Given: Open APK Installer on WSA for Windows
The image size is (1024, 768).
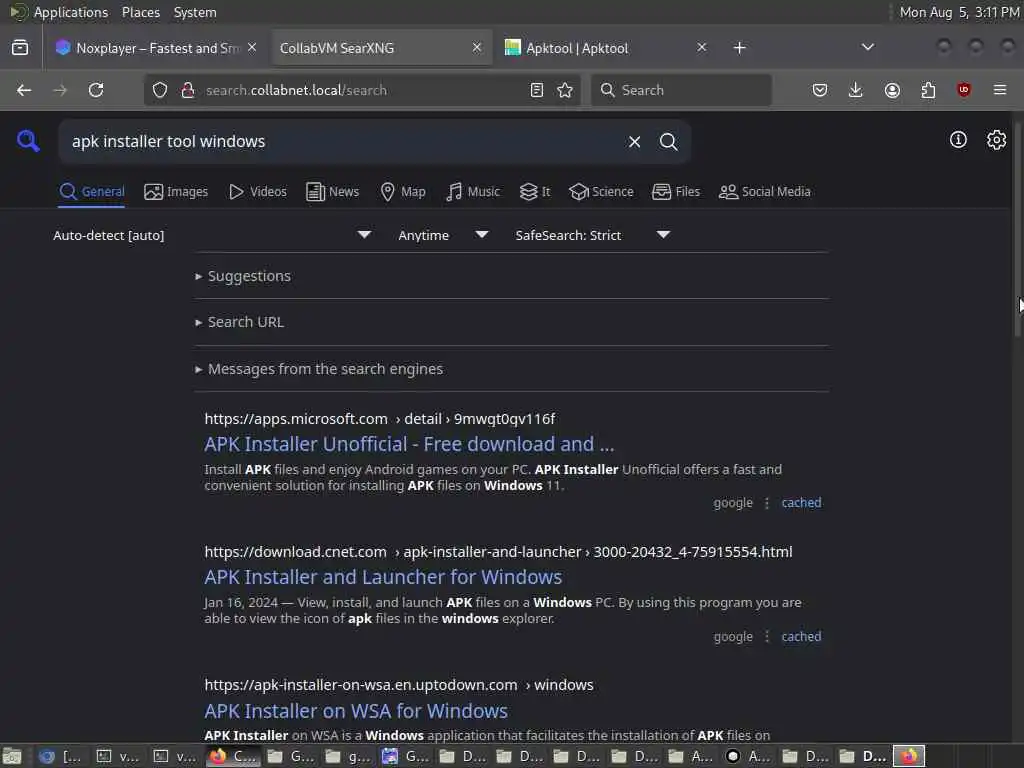Looking at the screenshot, I should (356, 711).
